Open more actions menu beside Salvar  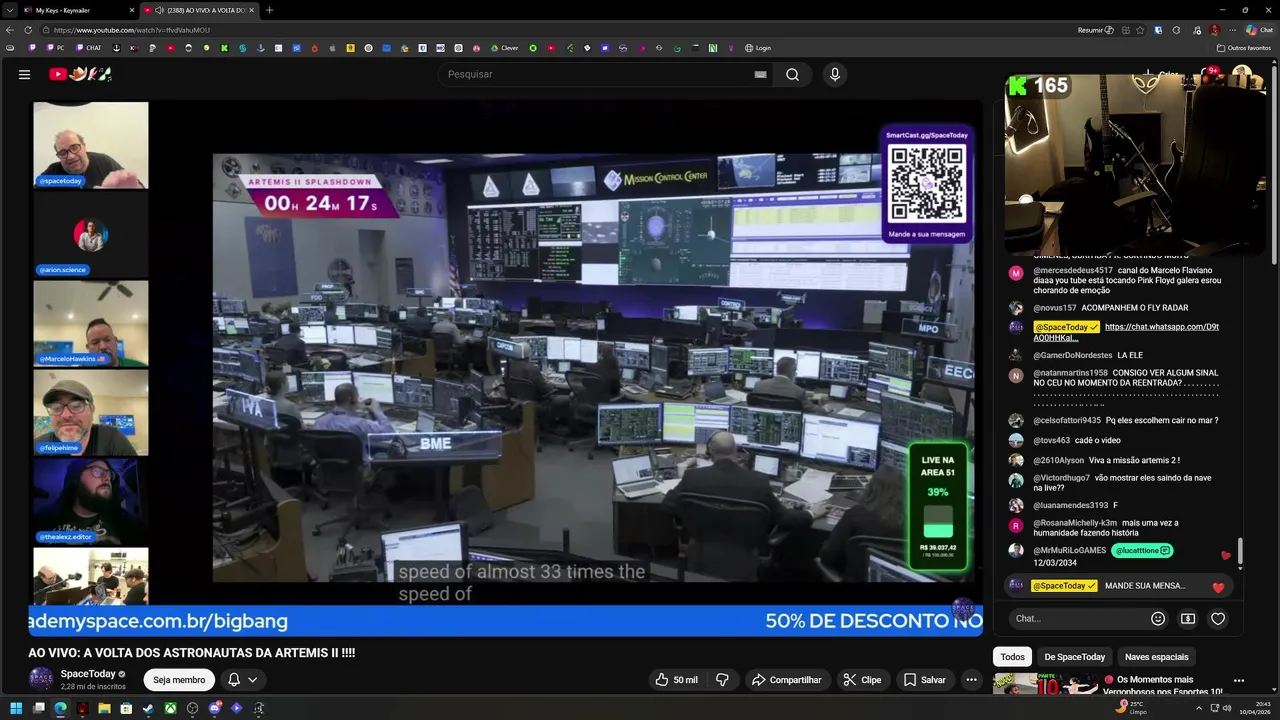point(971,680)
